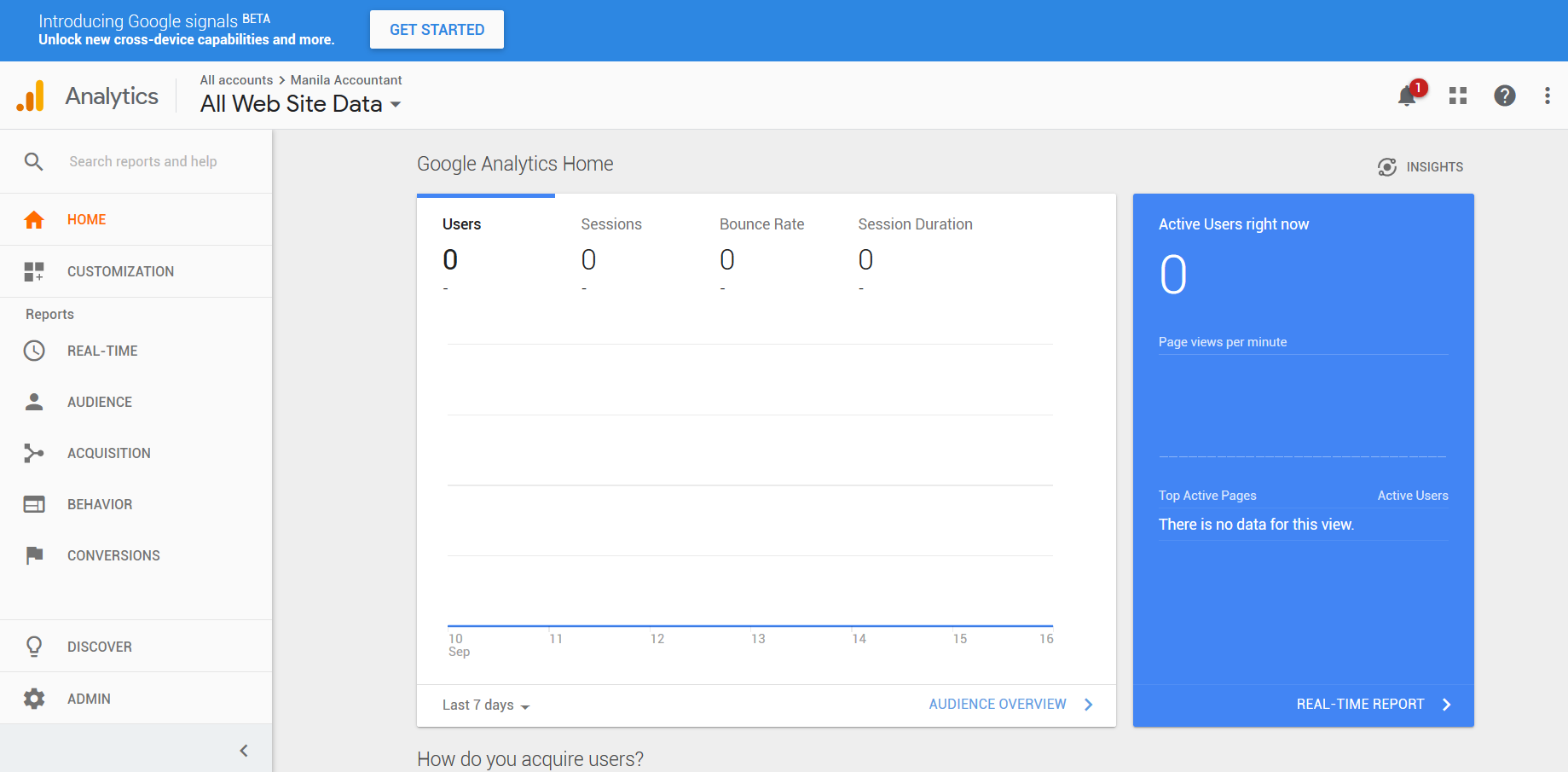Open the Home report
This screenshot has height=772, width=1568.
85,219
